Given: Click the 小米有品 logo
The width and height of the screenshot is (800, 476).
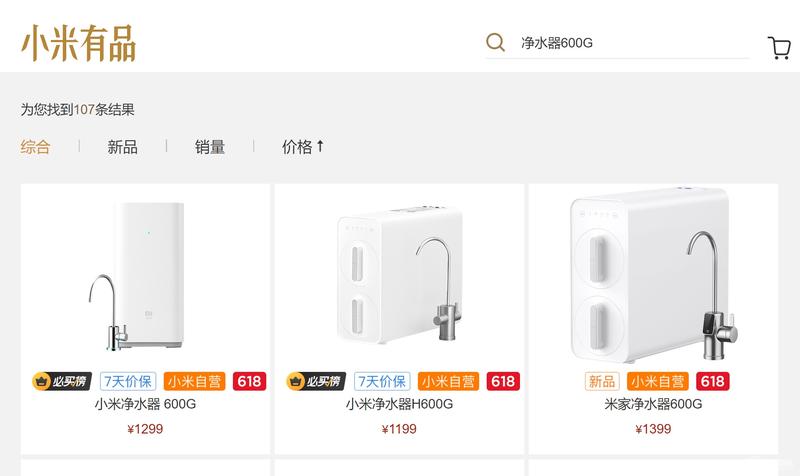Looking at the screenshot, I should click(x=79, y=43).
